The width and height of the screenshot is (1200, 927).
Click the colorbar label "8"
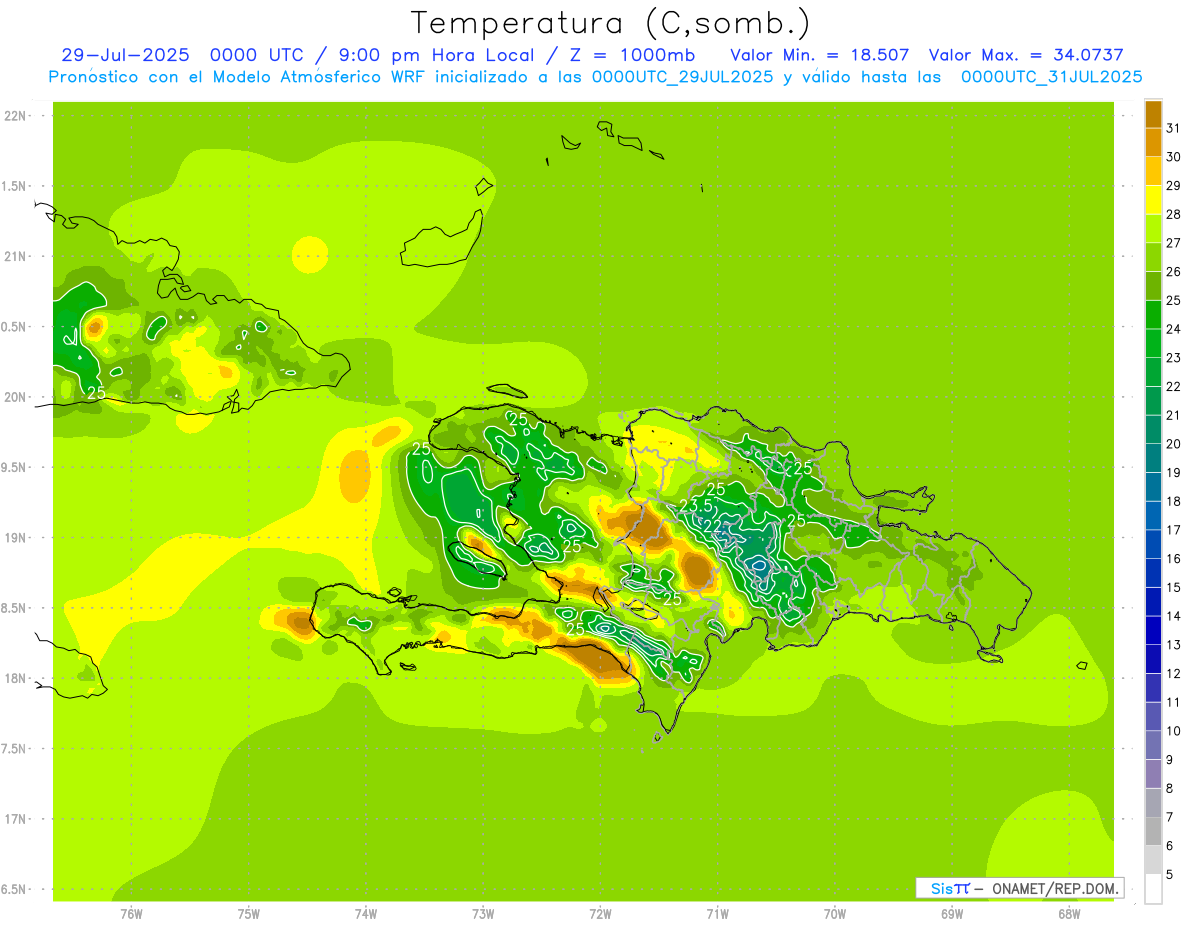pyautogui.click(x=1169, y=788)
